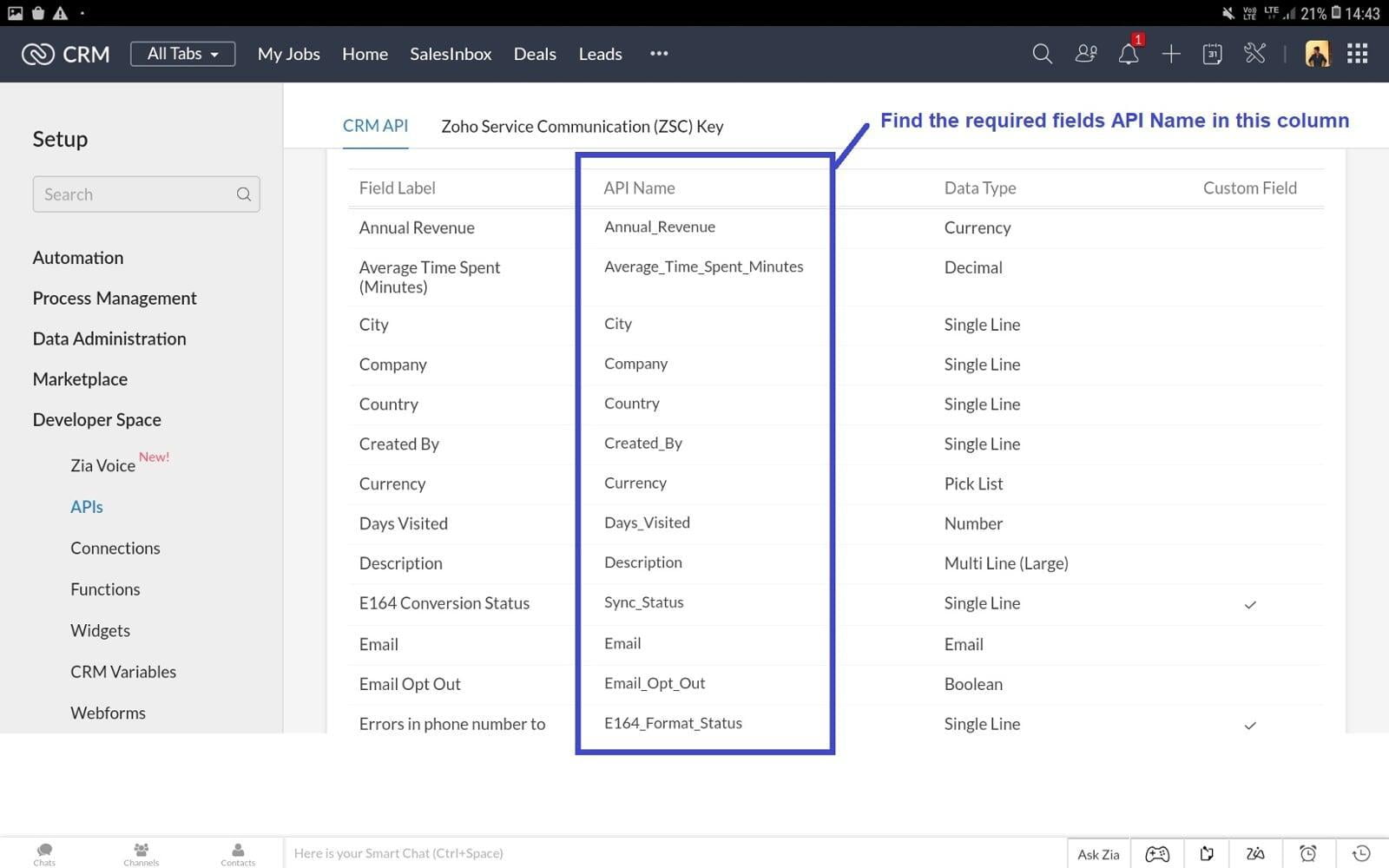This screenshot has width=1389, height=868.
Task: Expand Marketplace section
Action: (x=80, y=379)
